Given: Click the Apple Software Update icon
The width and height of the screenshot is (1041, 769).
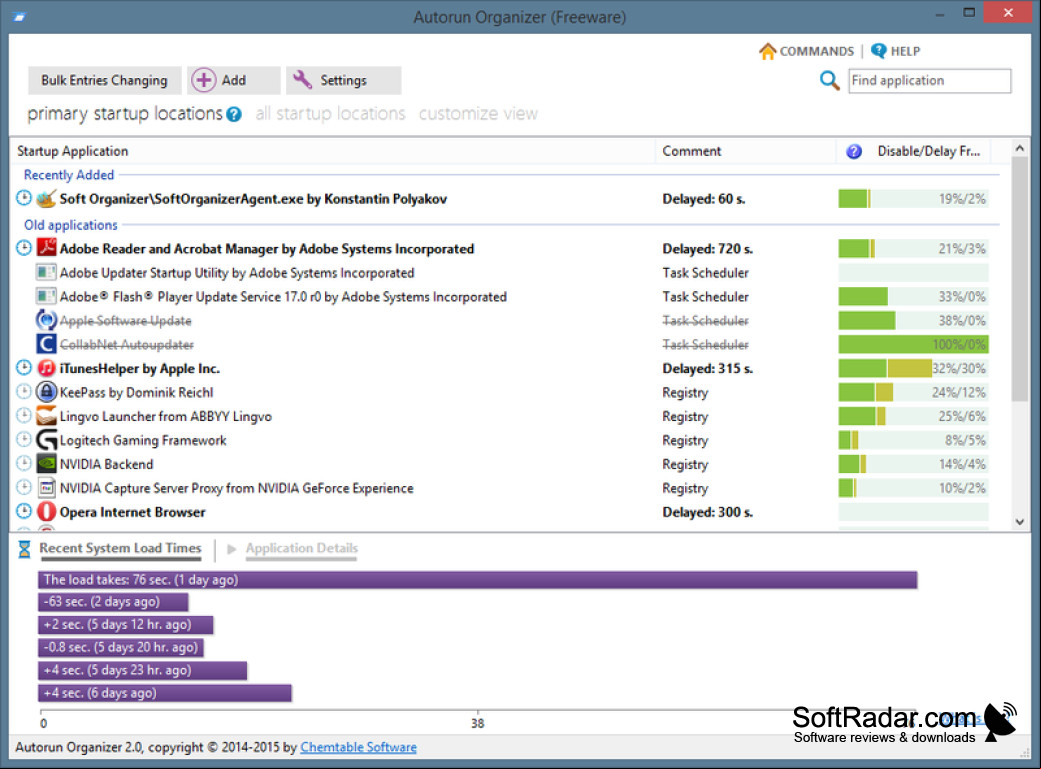Looking at the screenshot, I should tap(46, 320).
